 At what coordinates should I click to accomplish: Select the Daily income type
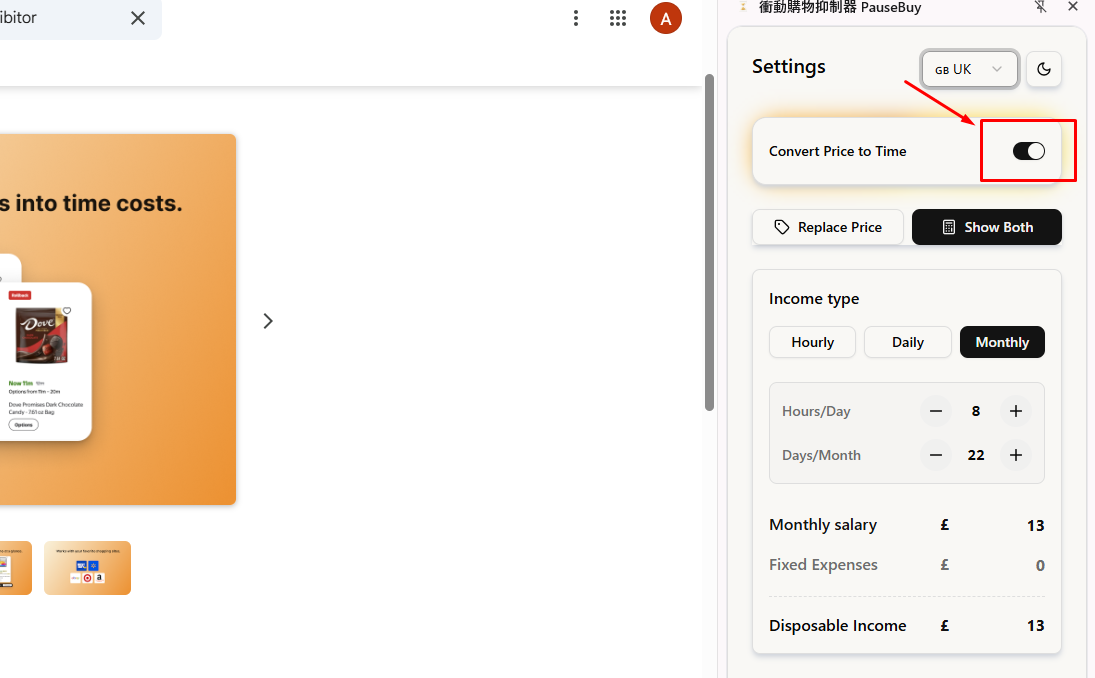point(907,342)
